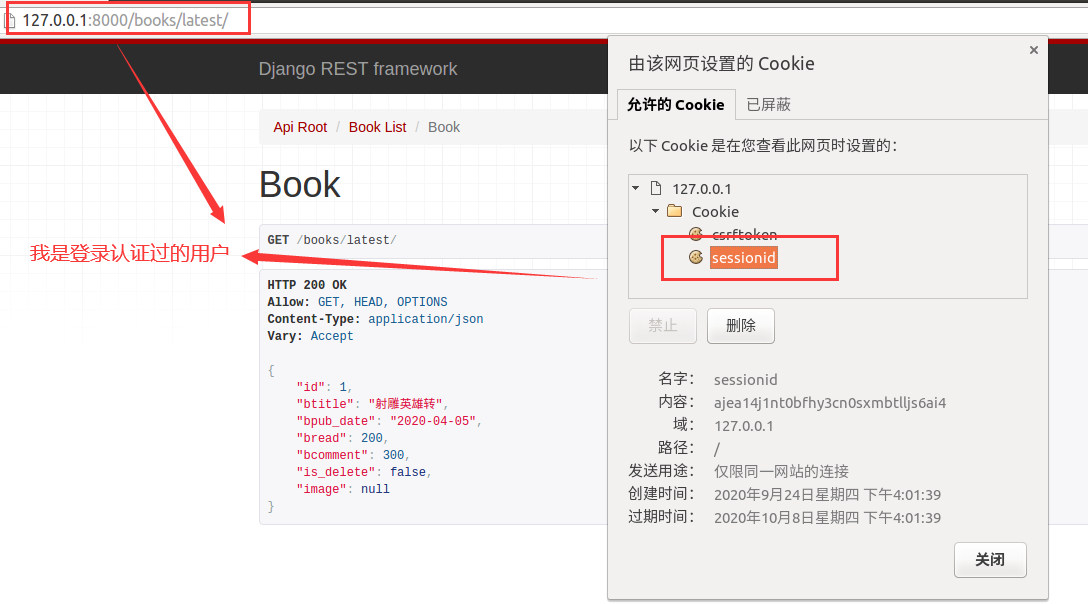This screenshot has width=1088, height=604.
Task: Click the expiry time 2020年10月8日 value
Action: point(827,518)
